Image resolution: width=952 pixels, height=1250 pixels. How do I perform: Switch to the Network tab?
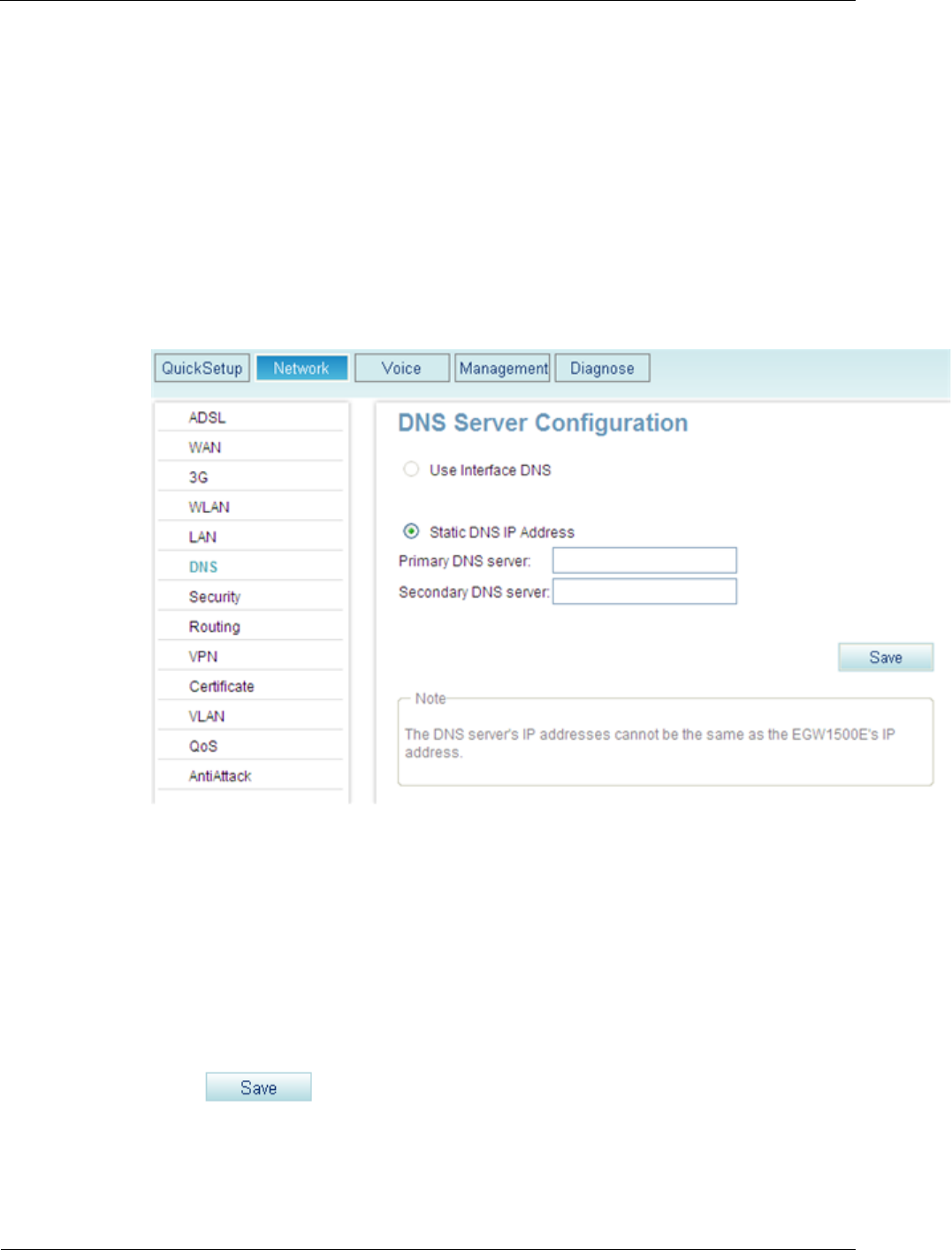tap(301, 368)
